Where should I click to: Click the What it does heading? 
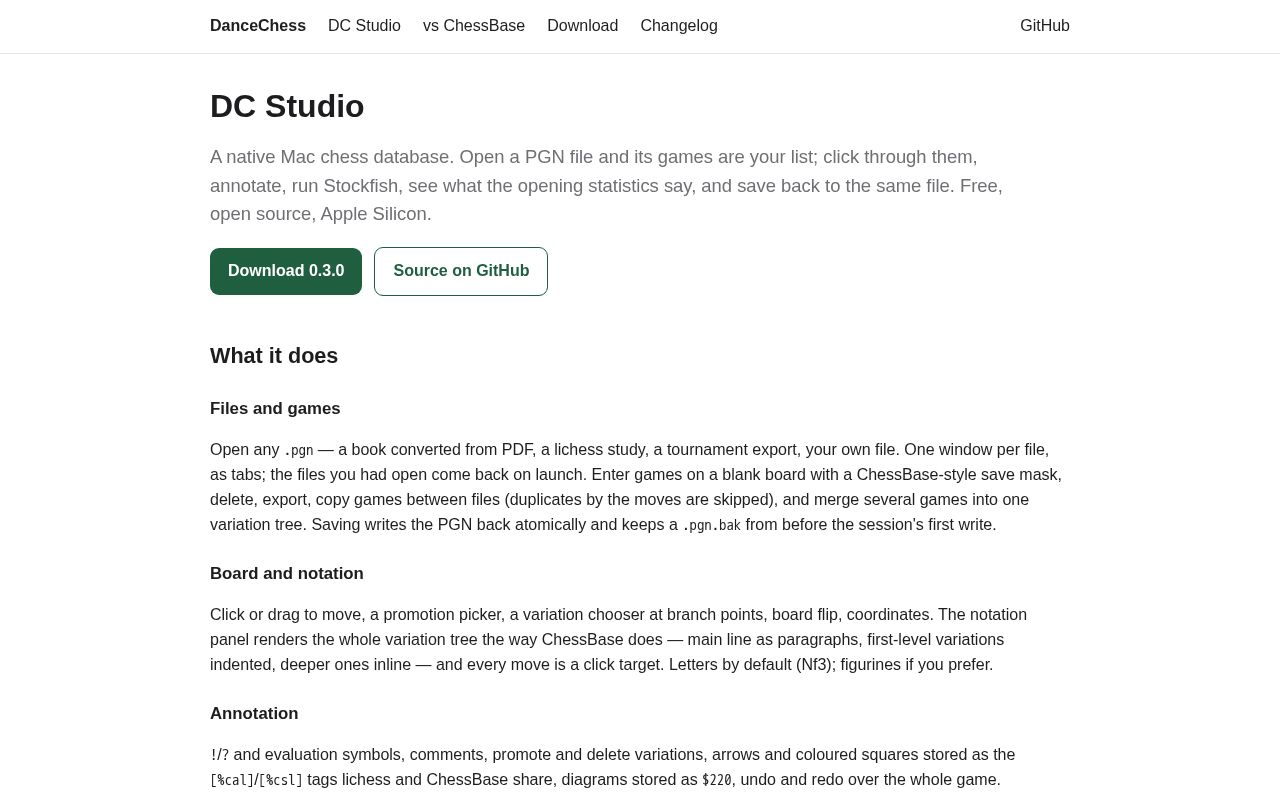point(274,356)
